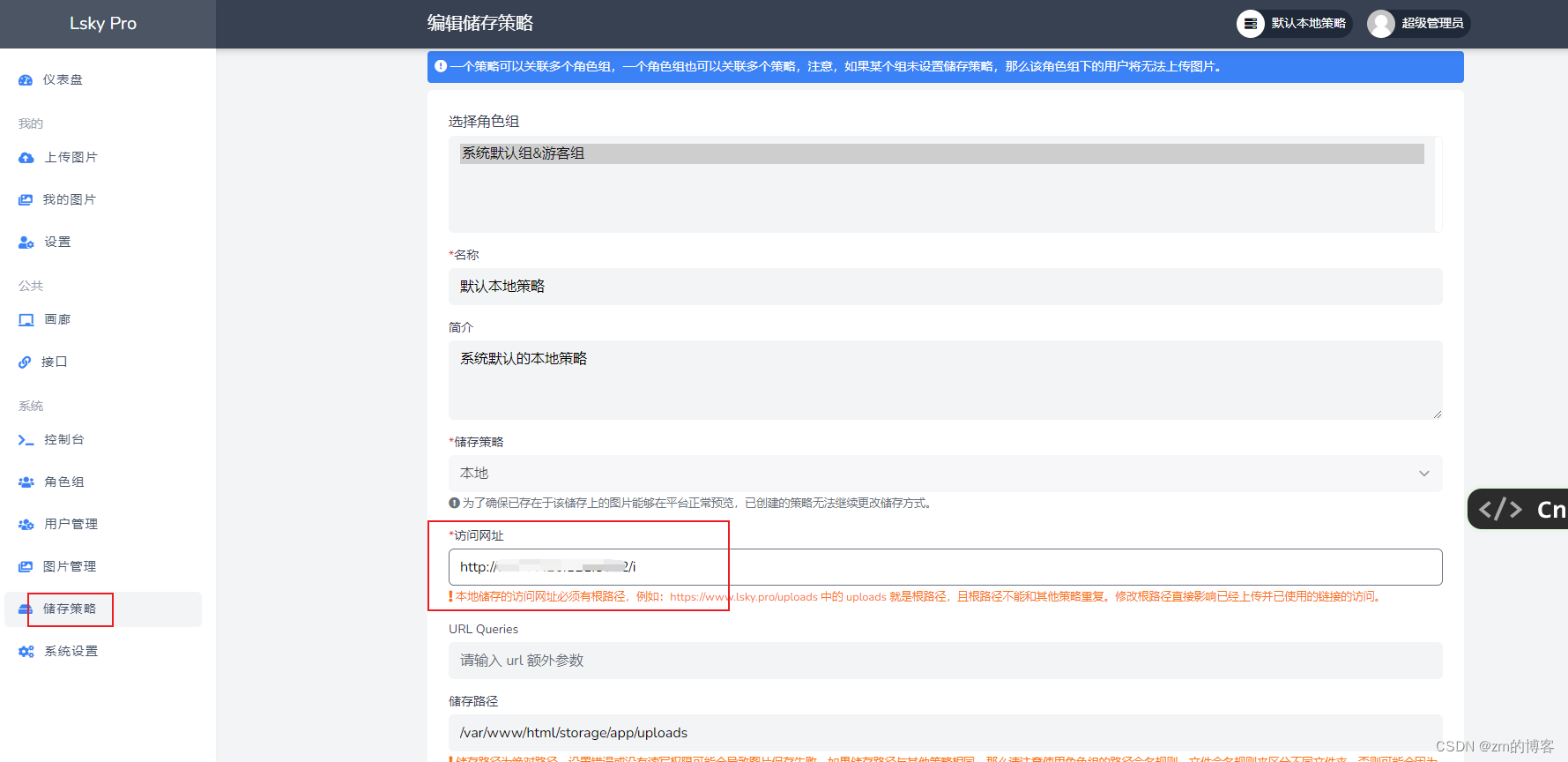This screenshot has height=762, width=1568.
Task: Open 我的图片 menu item
Action: pos(103,200)
